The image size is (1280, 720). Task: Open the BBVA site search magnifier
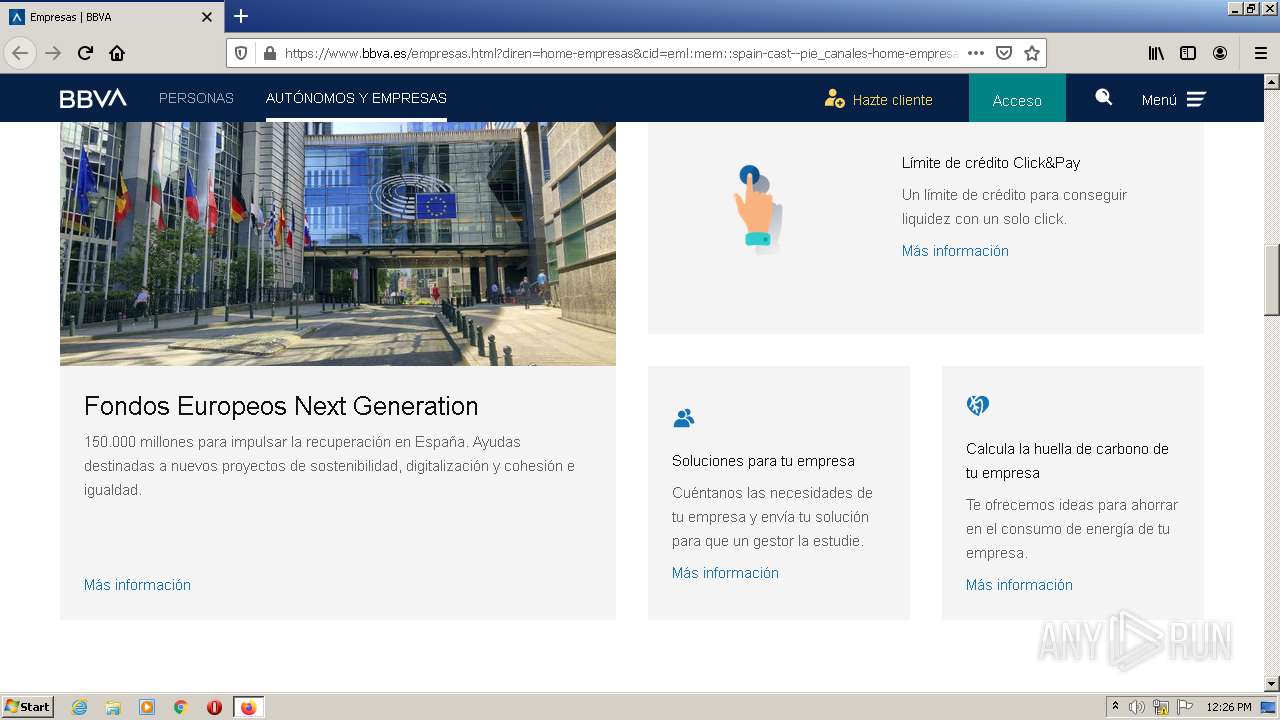coord(1104,97)
